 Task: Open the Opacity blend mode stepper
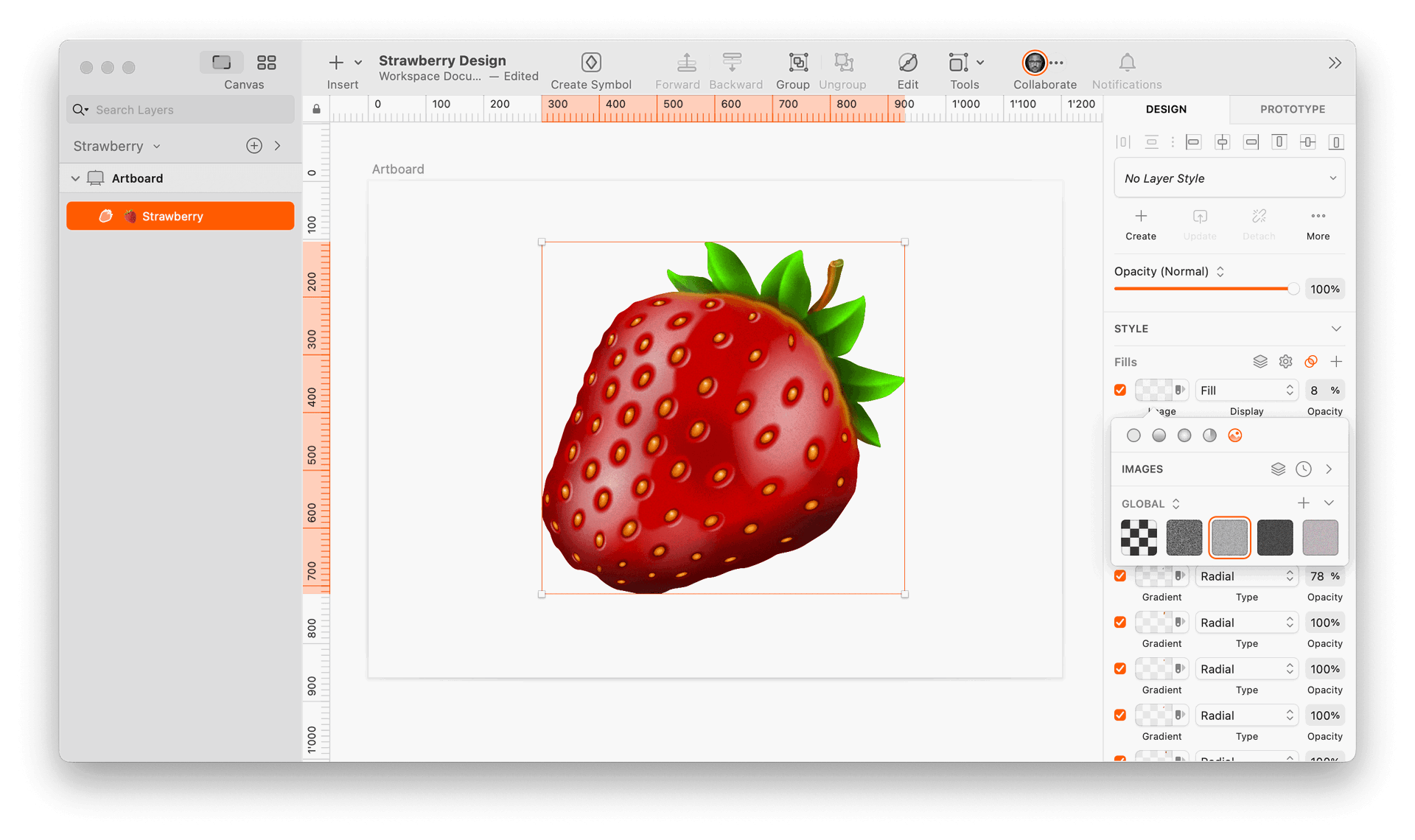pyautogui.click(x=1220, y=271)
